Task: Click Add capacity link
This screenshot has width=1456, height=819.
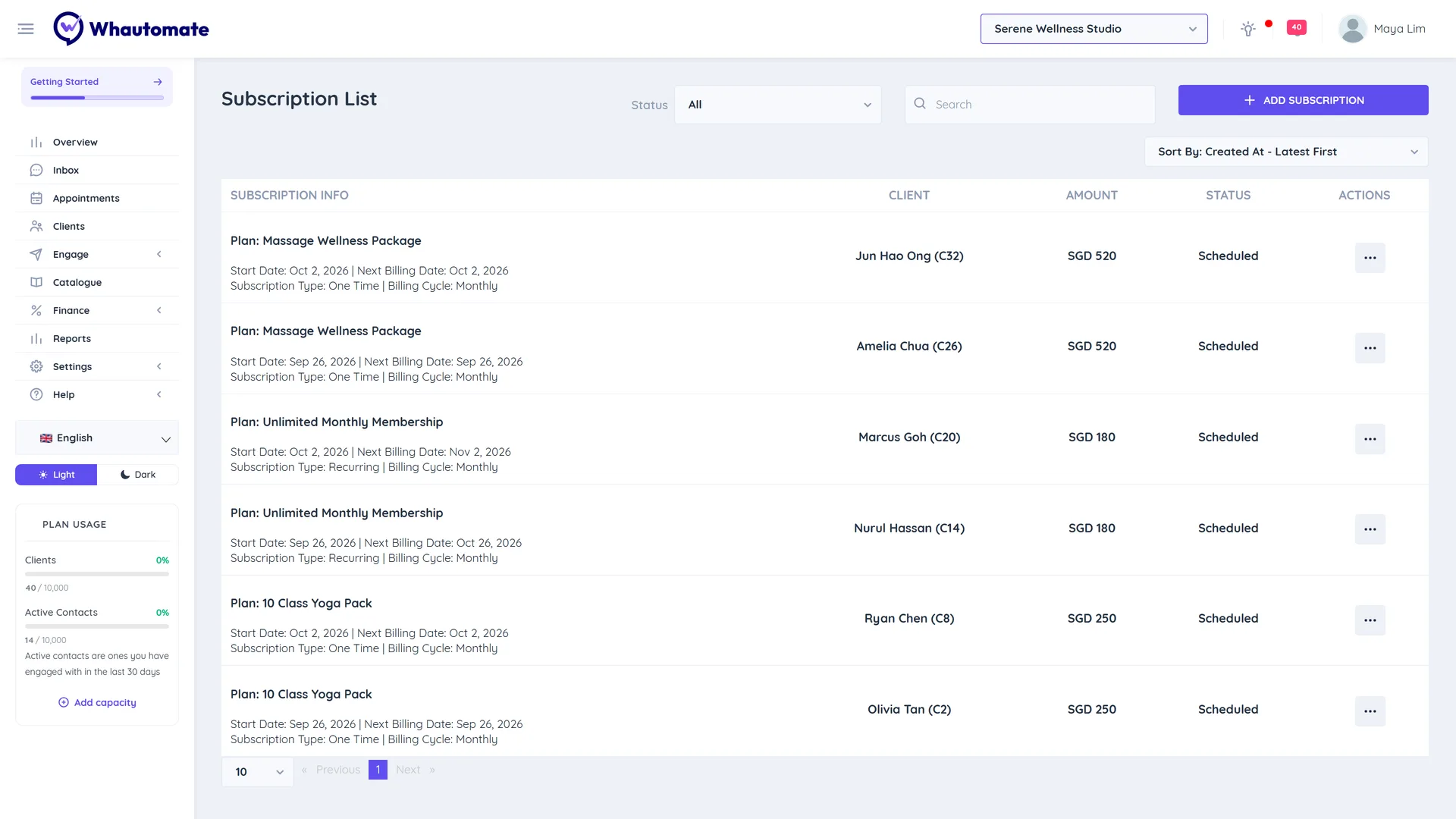Action: 97,703
